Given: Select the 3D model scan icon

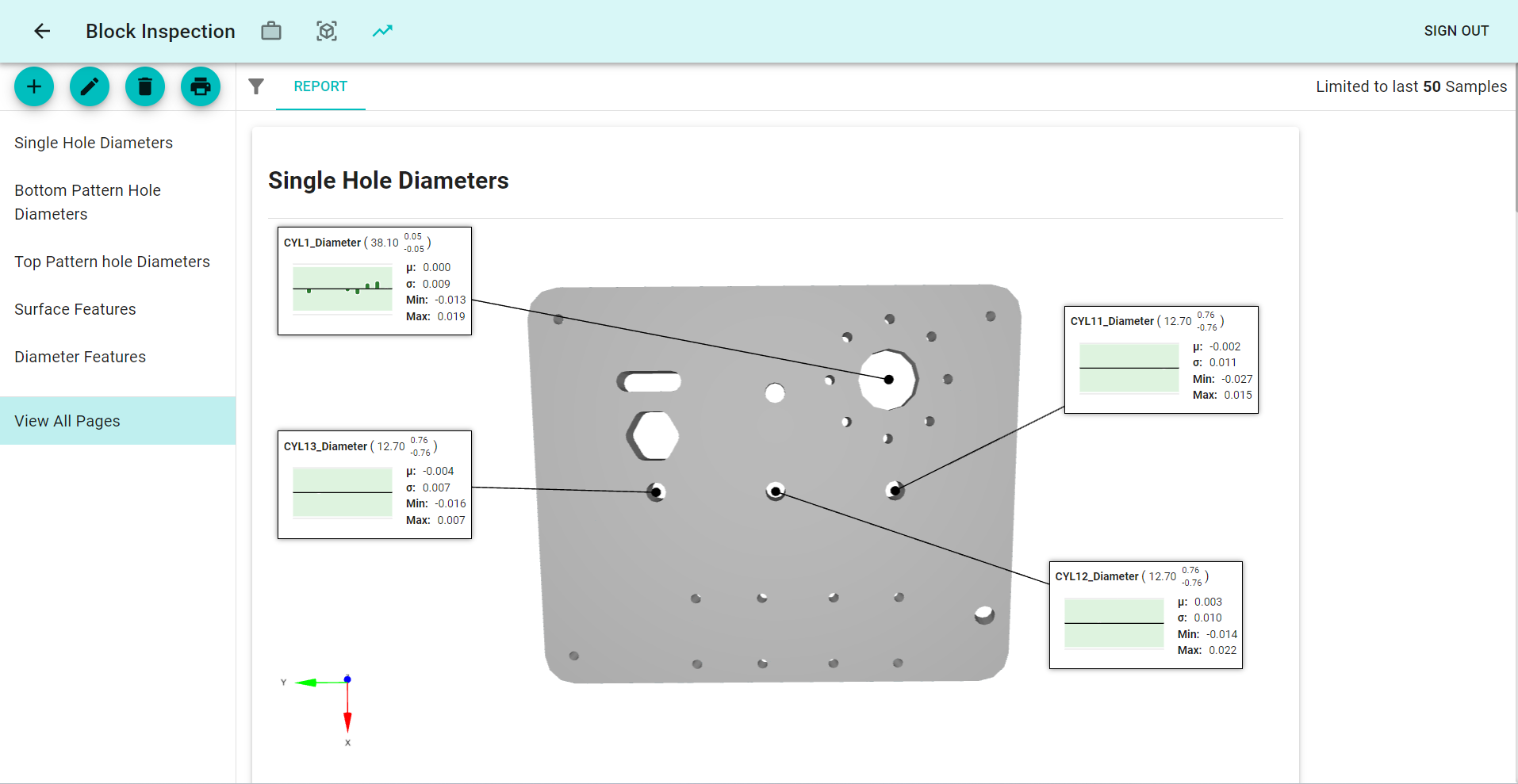Looking at the screenshot, I should (326, 30).
